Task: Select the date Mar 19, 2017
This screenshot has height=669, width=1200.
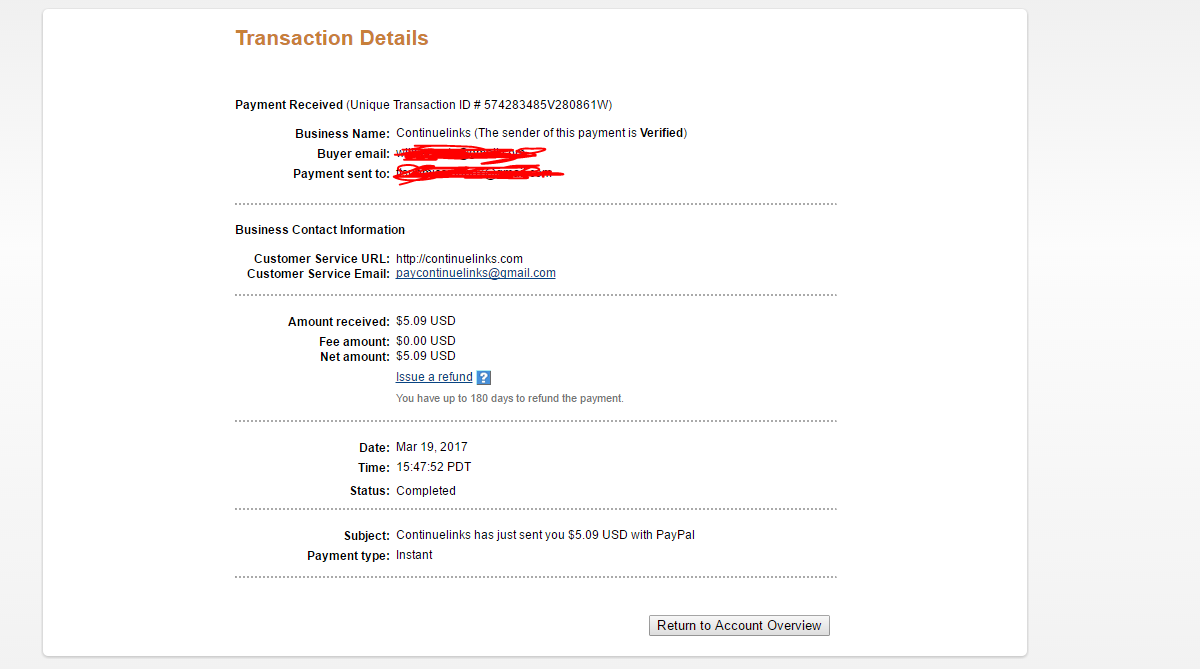Action: [x=431, y=447]
